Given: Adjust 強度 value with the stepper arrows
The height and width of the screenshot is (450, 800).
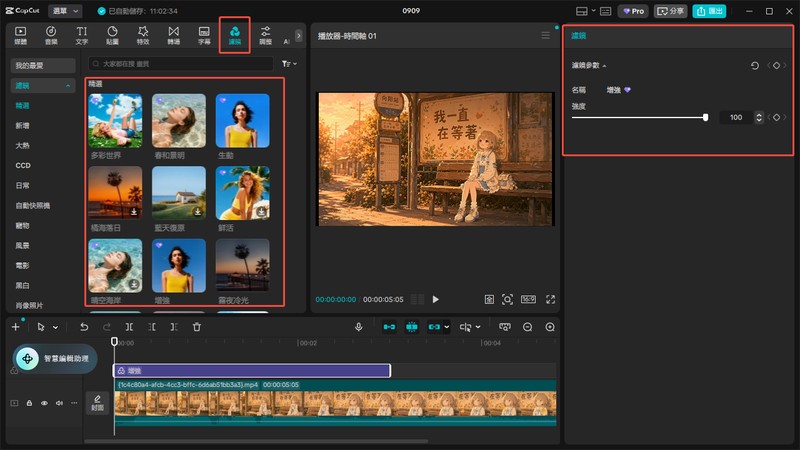Looking at the screenshot, I should pos(759,117).
